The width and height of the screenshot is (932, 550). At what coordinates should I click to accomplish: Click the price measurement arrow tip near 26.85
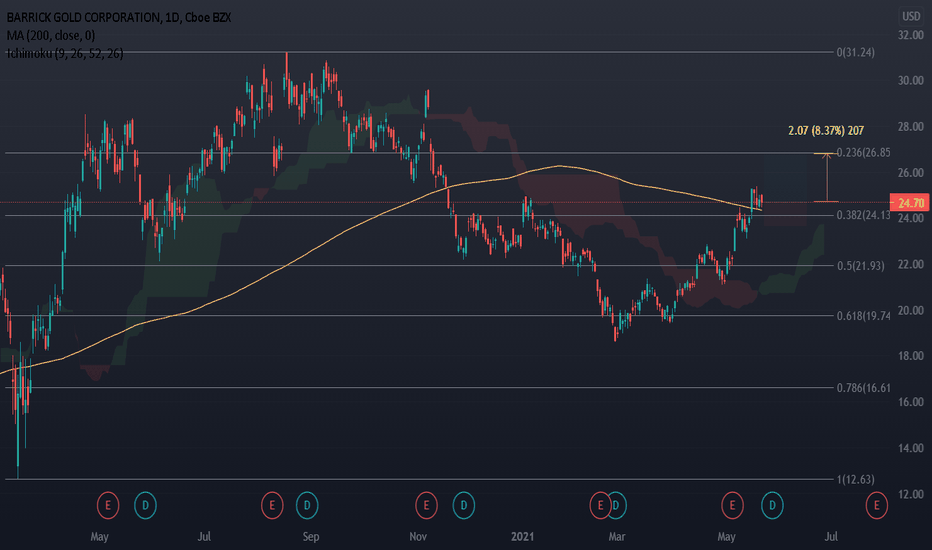(x=826, y=156)
